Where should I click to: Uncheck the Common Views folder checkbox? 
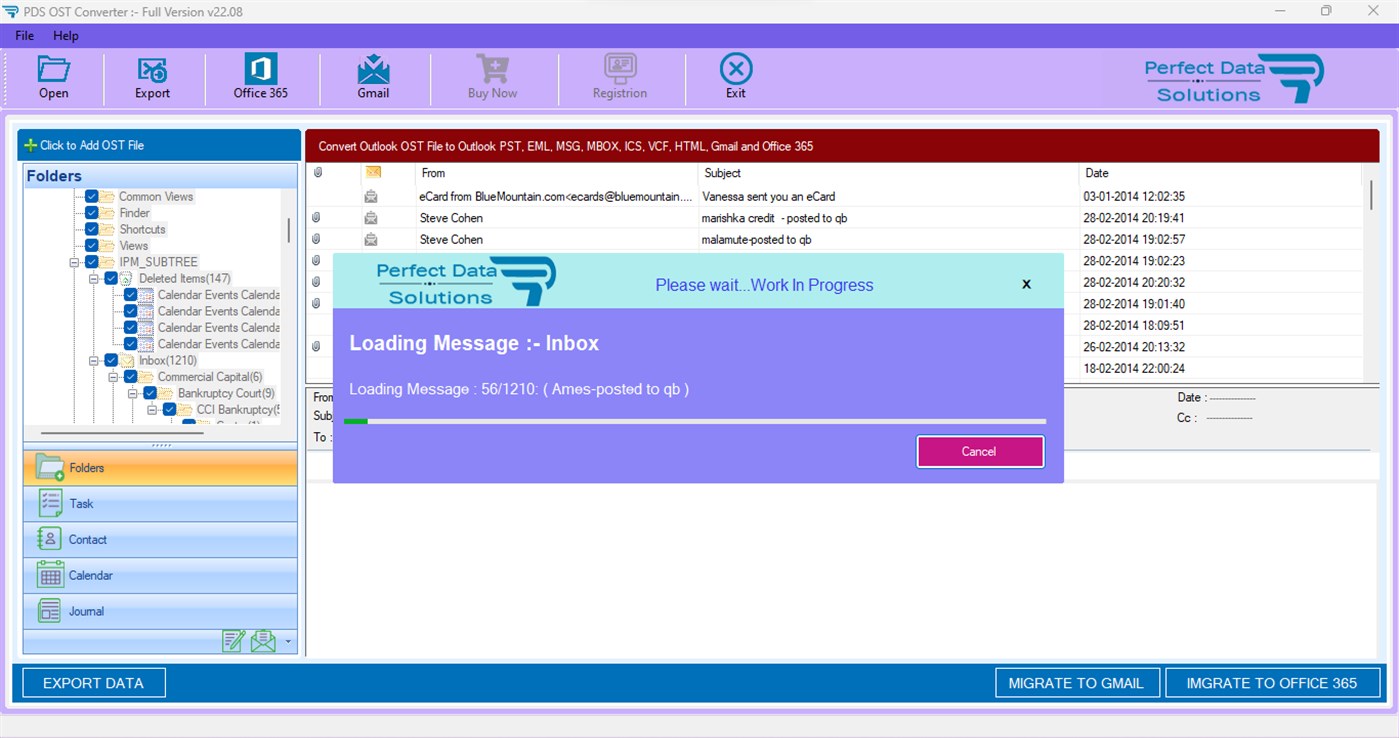89,196
